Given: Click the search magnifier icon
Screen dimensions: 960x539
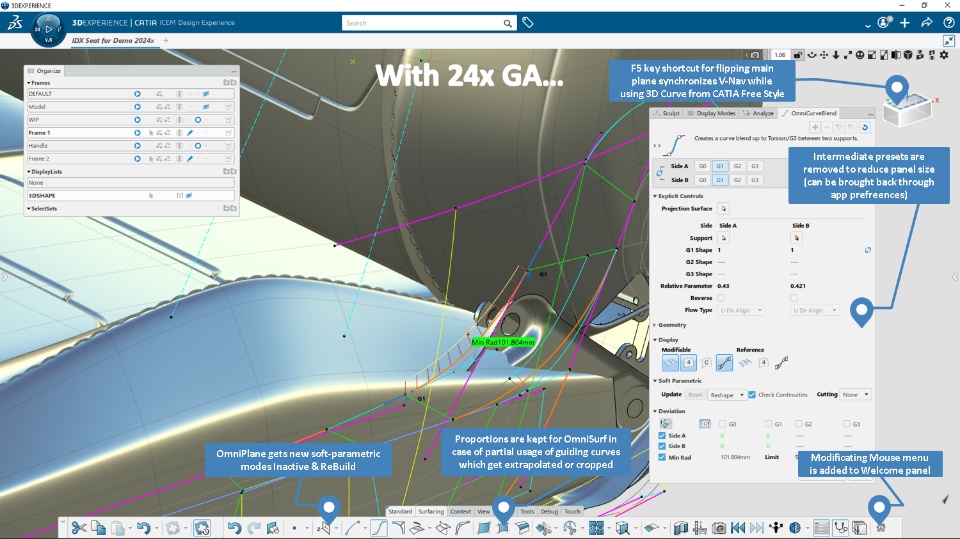Looking at the screenshot, I should [x=508, y=23].
